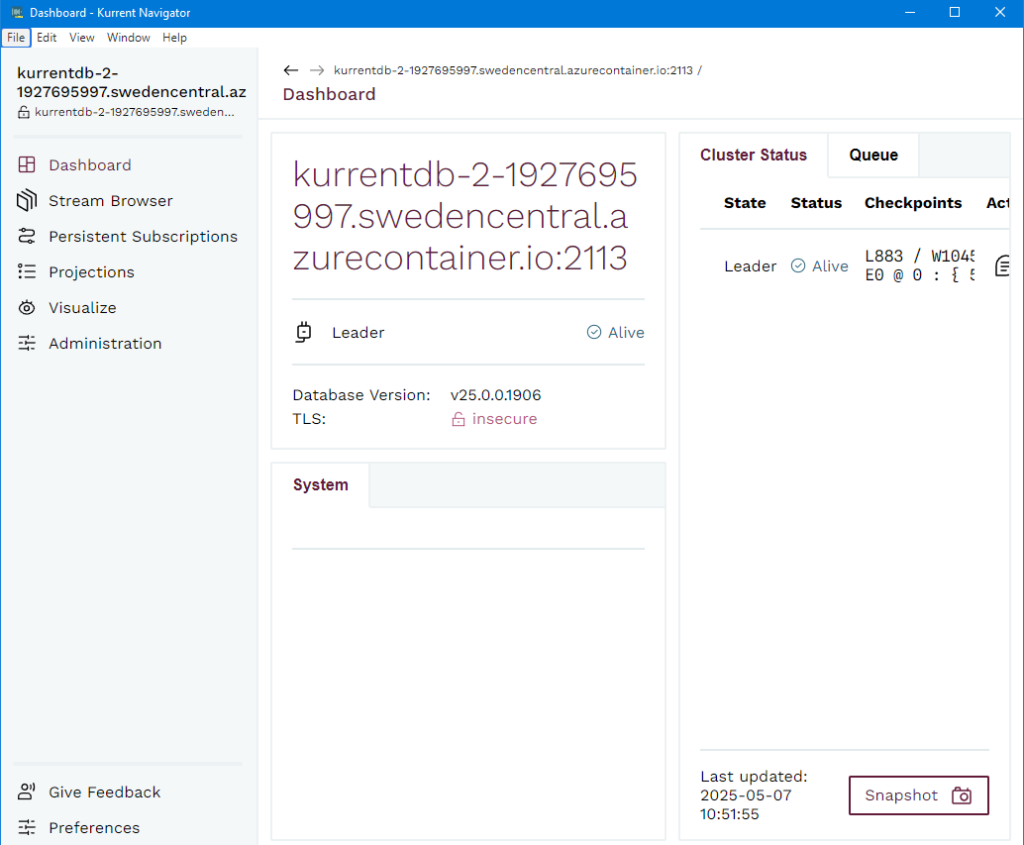Navigate to Projections
The image size is (1024, 845).
(x=91, y=272)
